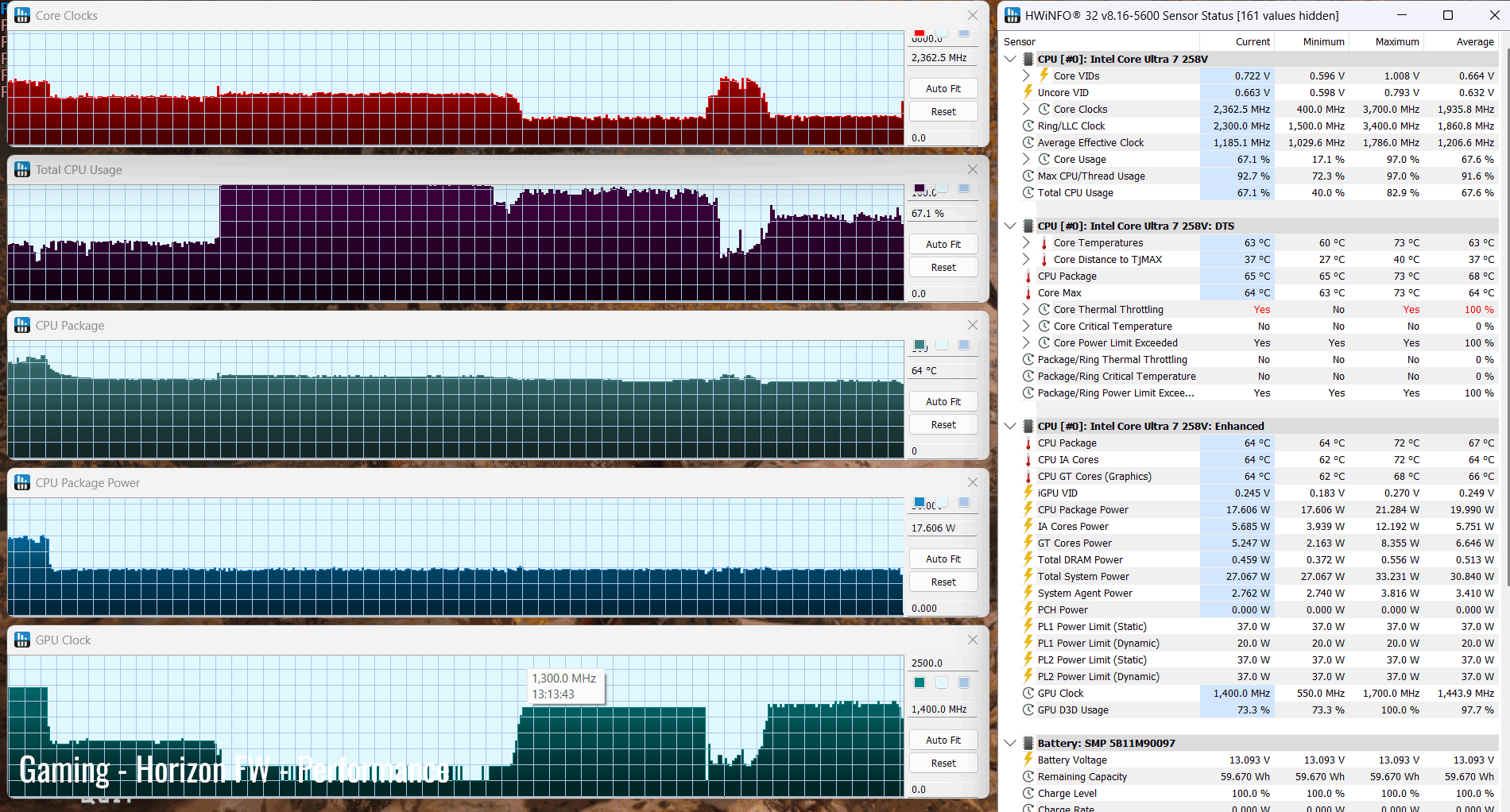Open light background color swatch in GPU Clock
Viewport: 1510px width, 812px height.
(x=942, y=682)
